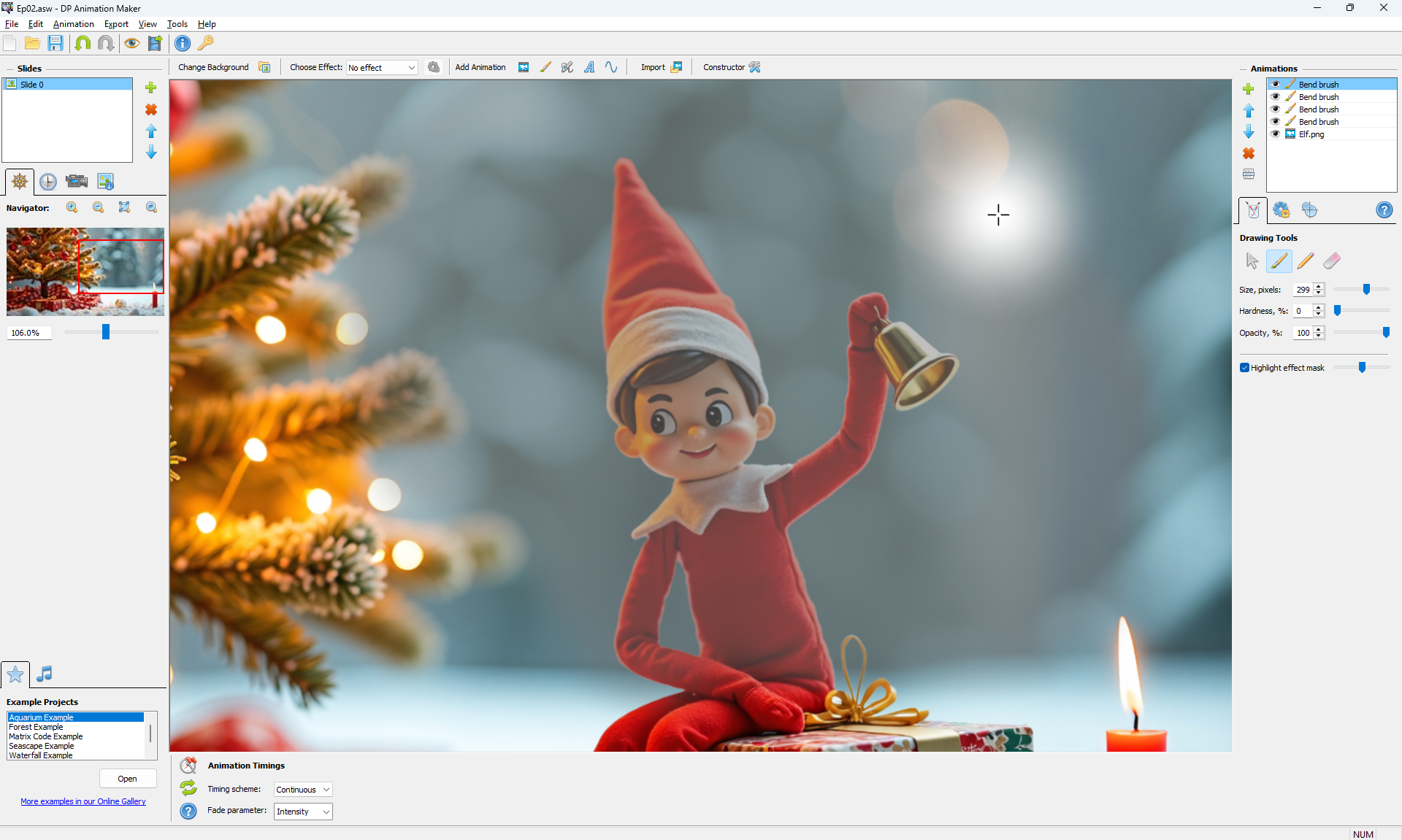This screenshot has height=840, width=1402.
Task: Open the music tab icon
Action: click(45, 674)
